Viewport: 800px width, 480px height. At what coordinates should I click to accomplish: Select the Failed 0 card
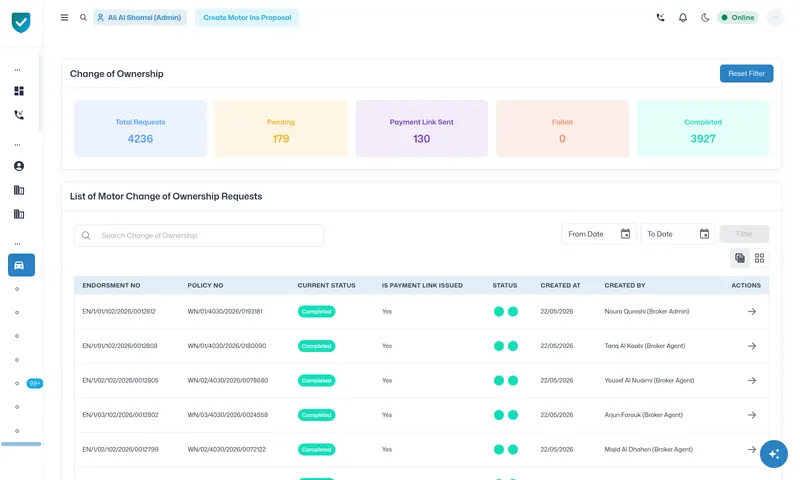tap(562, 129)
